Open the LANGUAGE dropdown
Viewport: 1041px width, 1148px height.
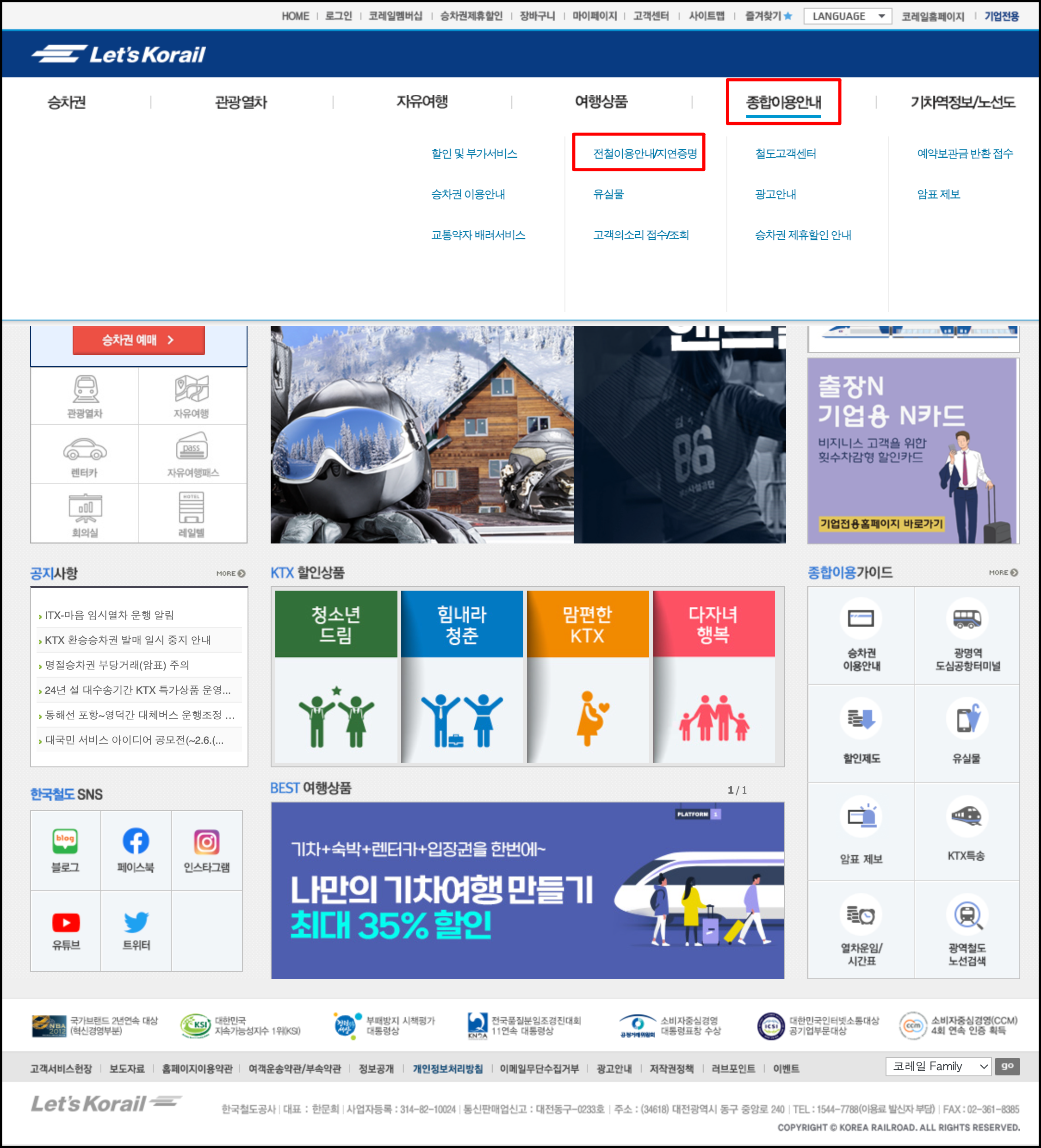[x=848, y=16]
